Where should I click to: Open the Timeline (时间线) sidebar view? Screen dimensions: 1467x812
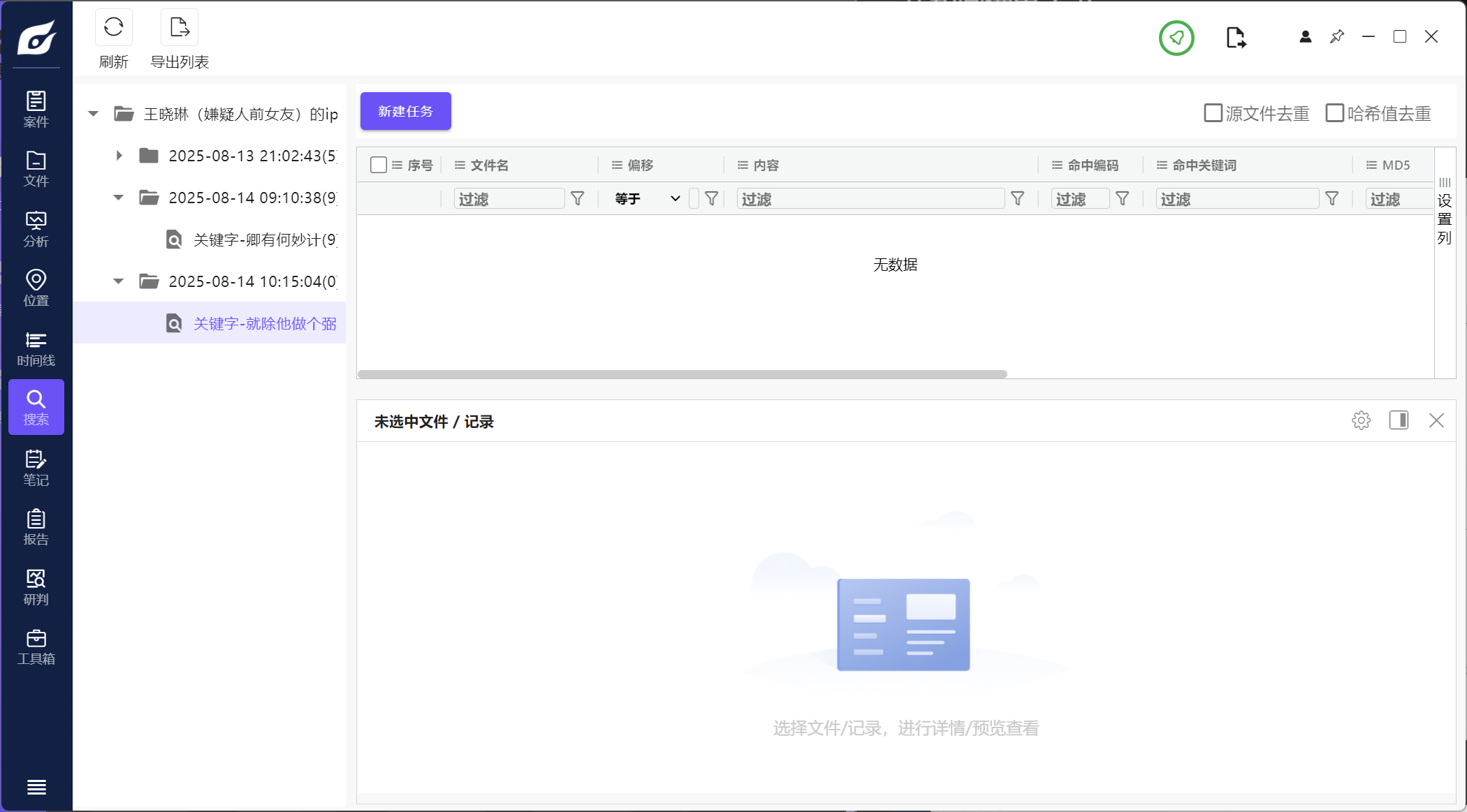click(36, 348)
